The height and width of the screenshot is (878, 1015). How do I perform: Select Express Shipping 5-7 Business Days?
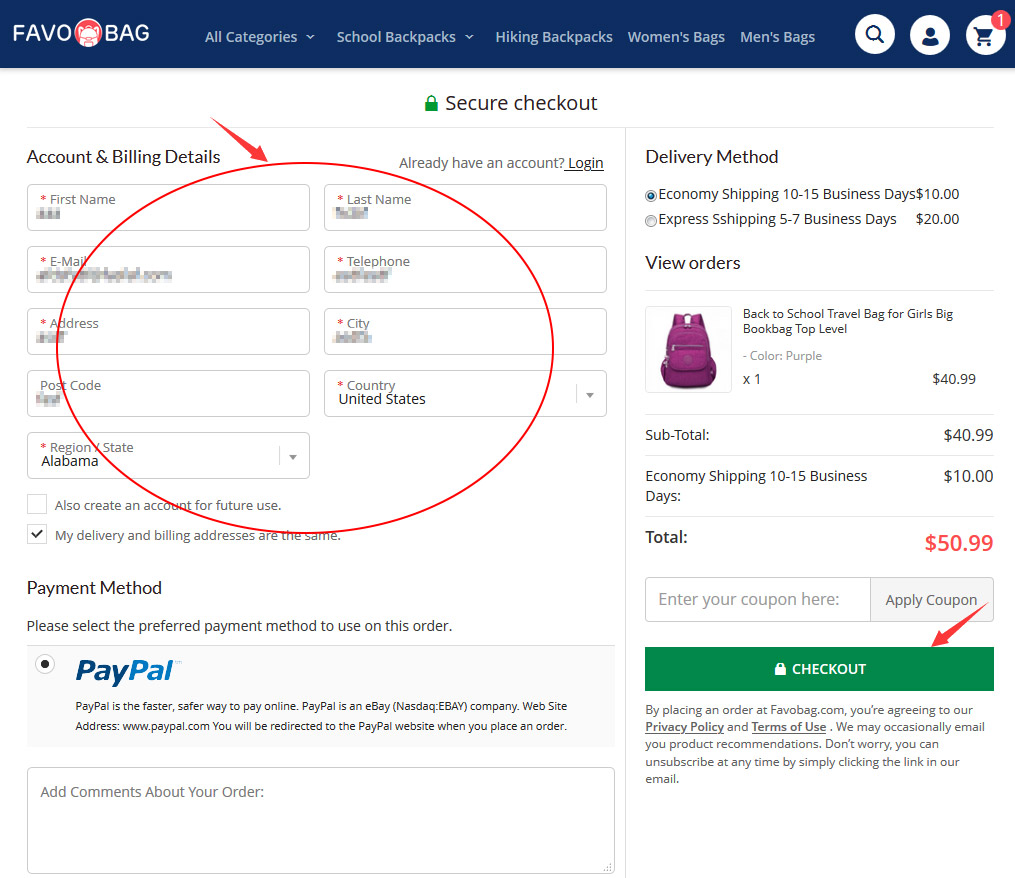pyautogui.click(x=652, y=221)
